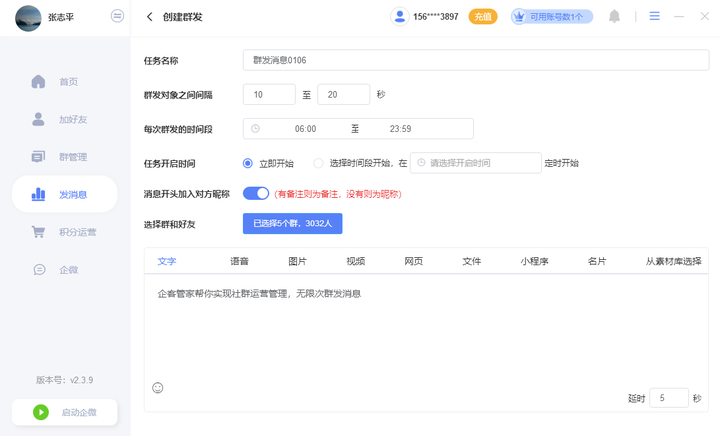
Task: Open the hamburger menu in the title bar
Action: pos(654,16)
